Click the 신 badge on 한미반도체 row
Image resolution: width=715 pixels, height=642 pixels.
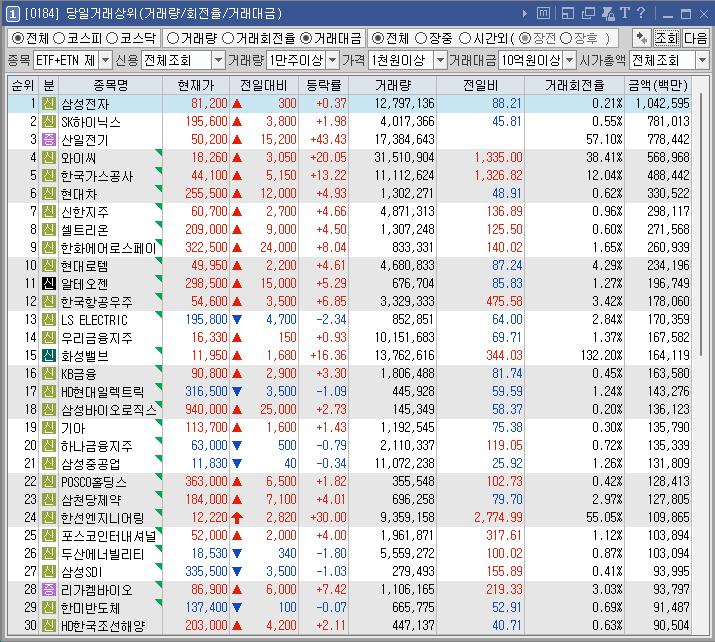click(x=49, y=608)
